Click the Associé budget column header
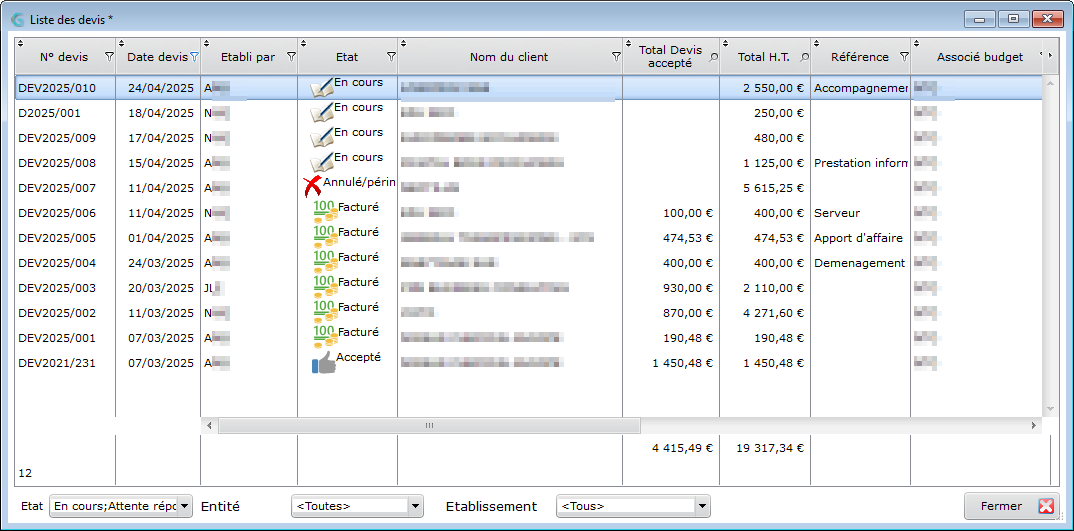Viewport: 1074px width, 531px height. coord(979,58)
